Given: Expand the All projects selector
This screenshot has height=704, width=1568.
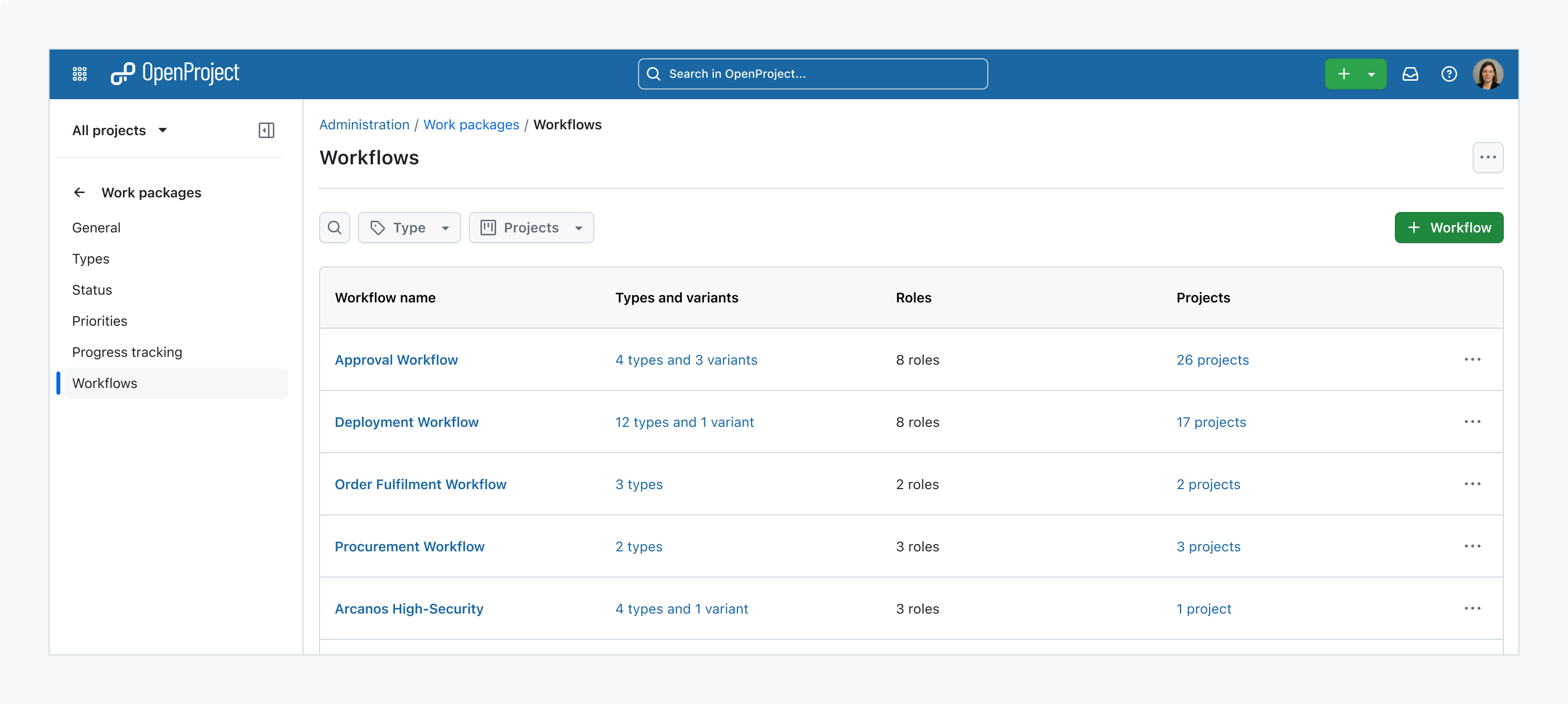Looking at the screenshot, I should (x=120, y=130).
